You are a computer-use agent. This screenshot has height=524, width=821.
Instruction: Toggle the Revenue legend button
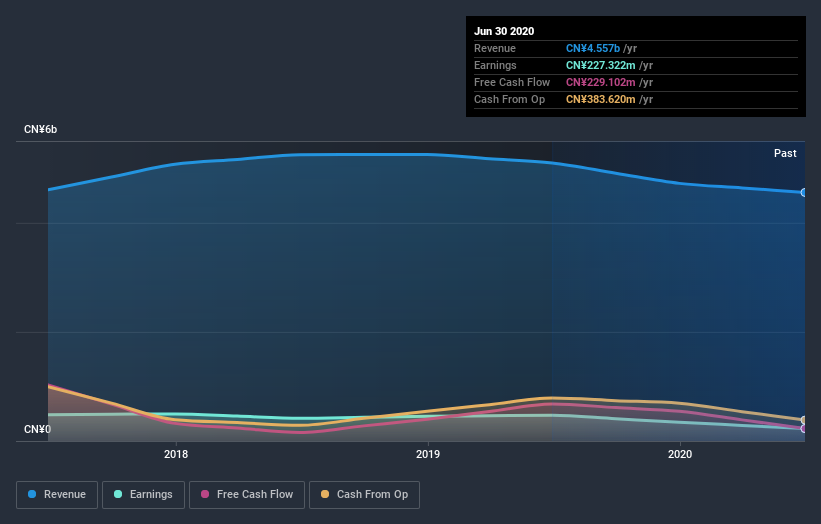tap(57, 495)
